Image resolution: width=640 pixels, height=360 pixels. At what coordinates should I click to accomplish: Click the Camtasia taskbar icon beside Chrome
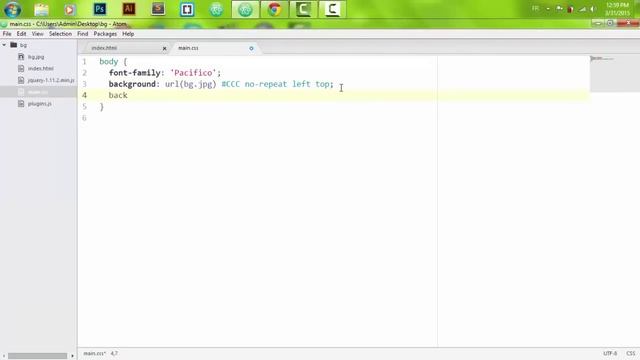tap(303, 9)
